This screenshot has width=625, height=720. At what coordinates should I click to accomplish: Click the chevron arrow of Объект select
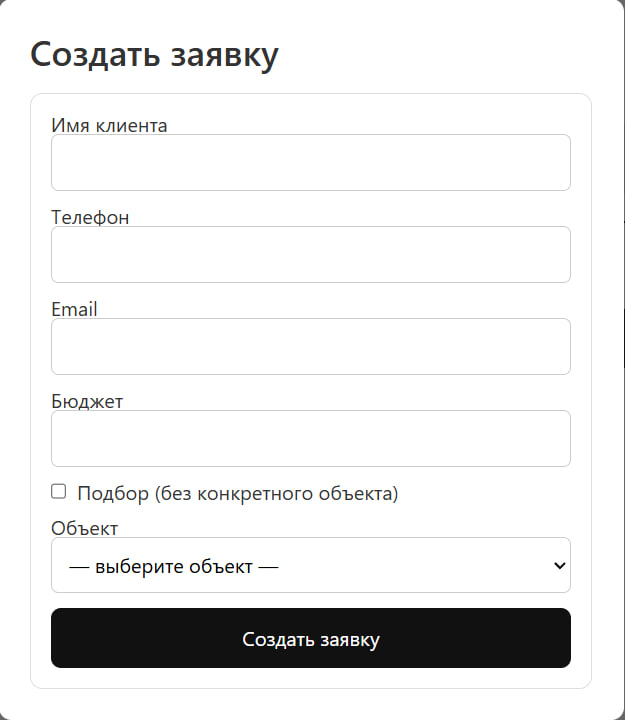pyautogui.click(x=558, y=566)
